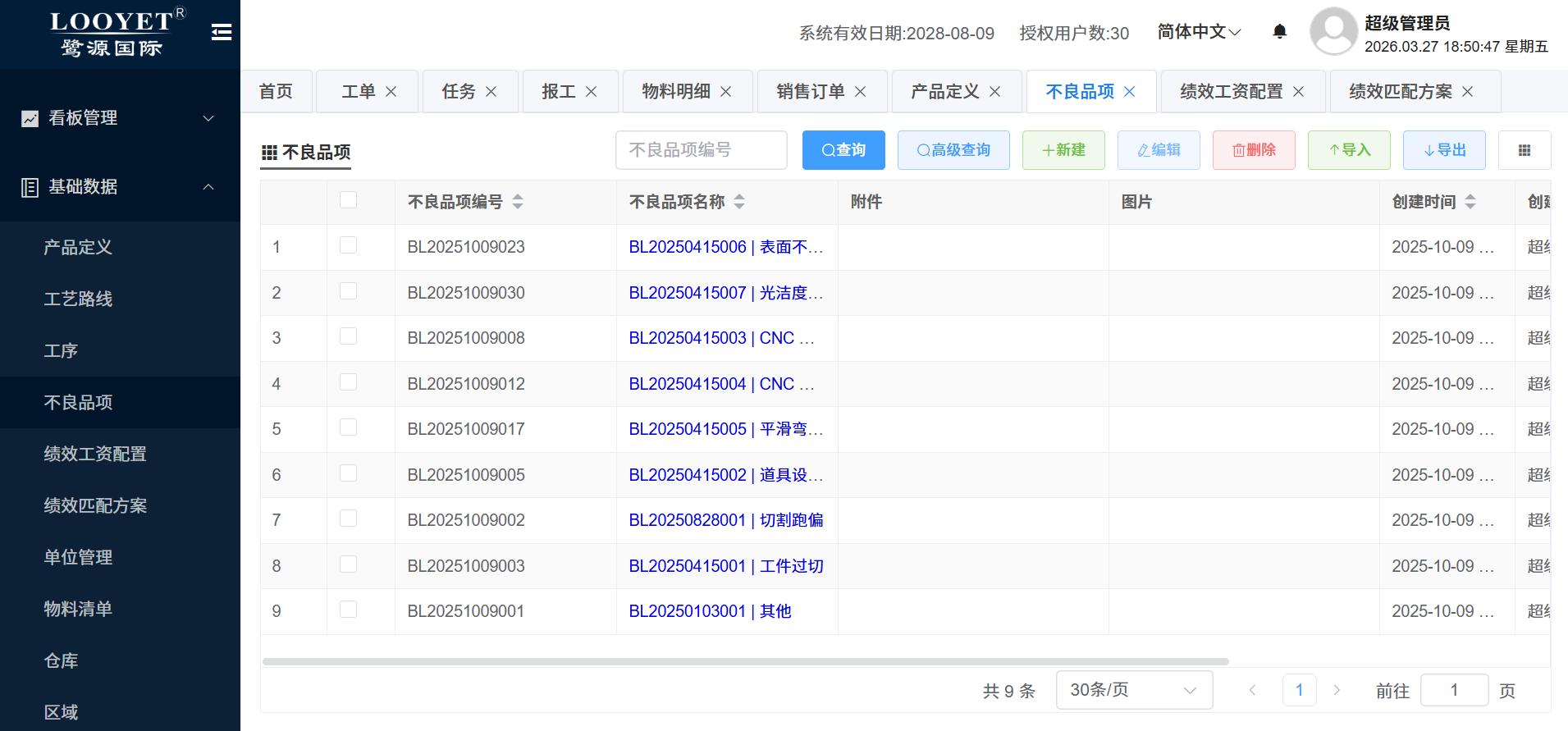Collapse sidebar with the hamburger menu icon

[x=221, y=32]
